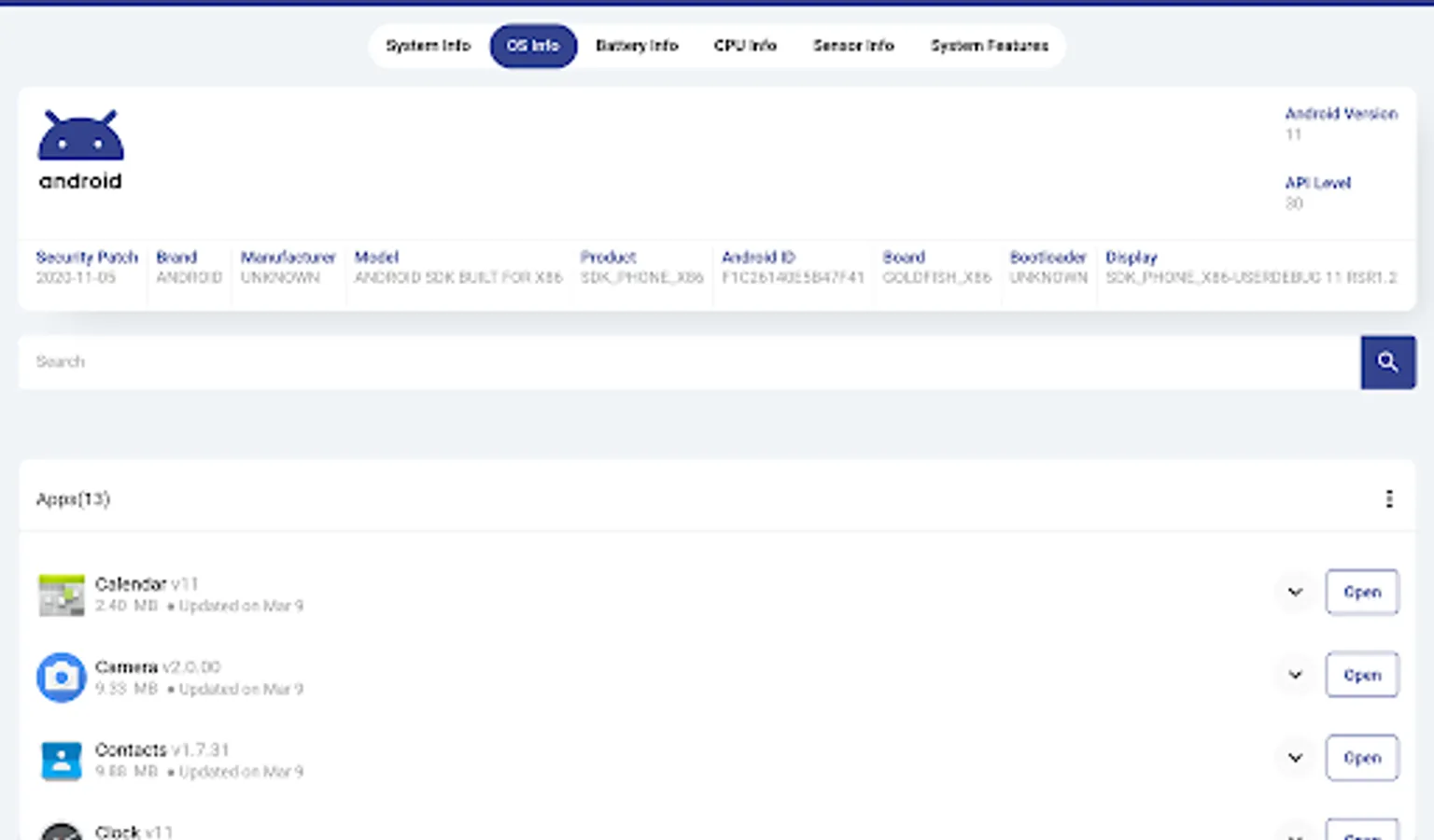Switch to the Battery Info tab
This screenshot has width=1434, height=840.
click(x=637, y=46)
